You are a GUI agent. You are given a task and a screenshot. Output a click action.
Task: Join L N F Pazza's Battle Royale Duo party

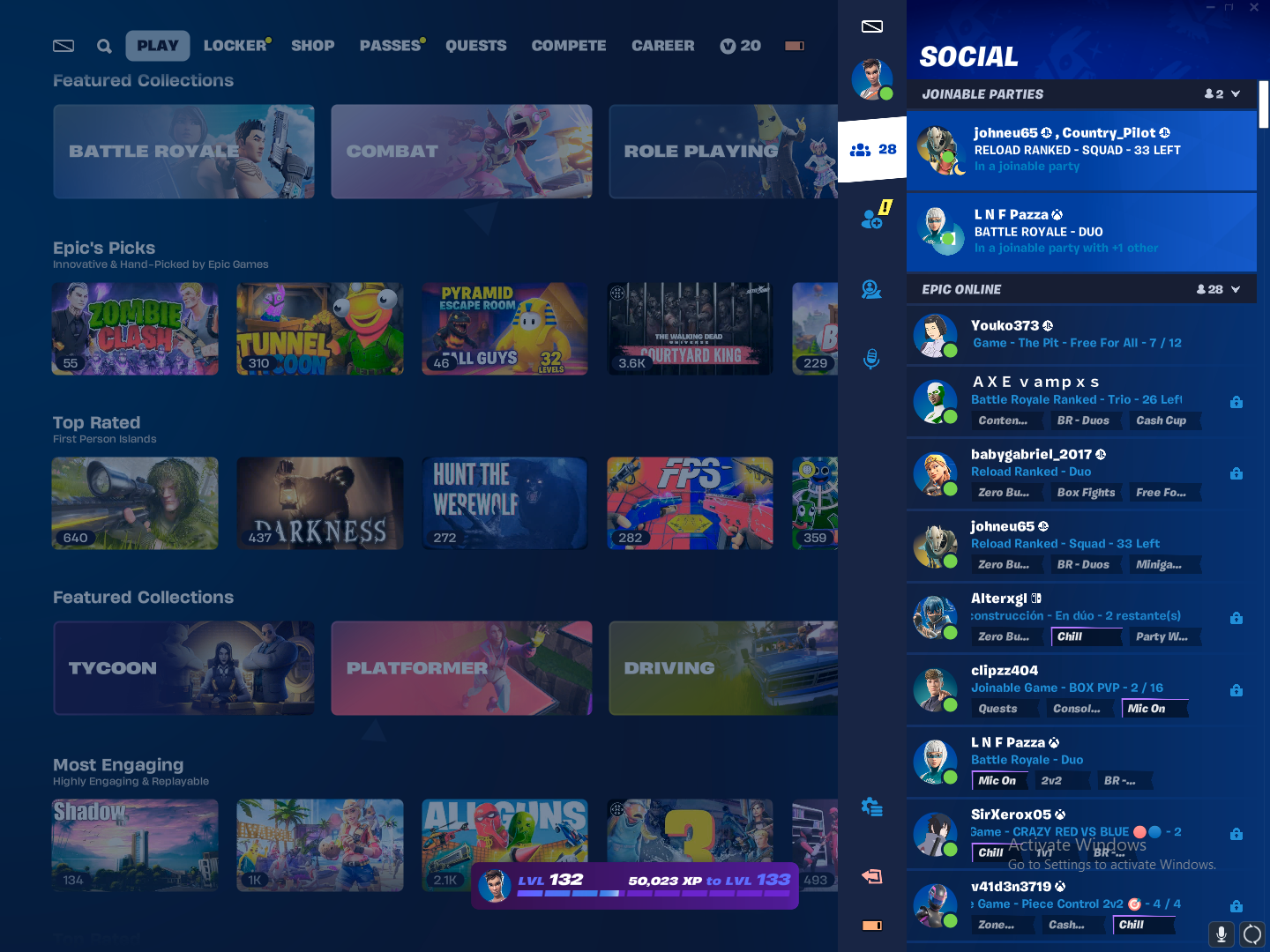tap(1081, 232)
